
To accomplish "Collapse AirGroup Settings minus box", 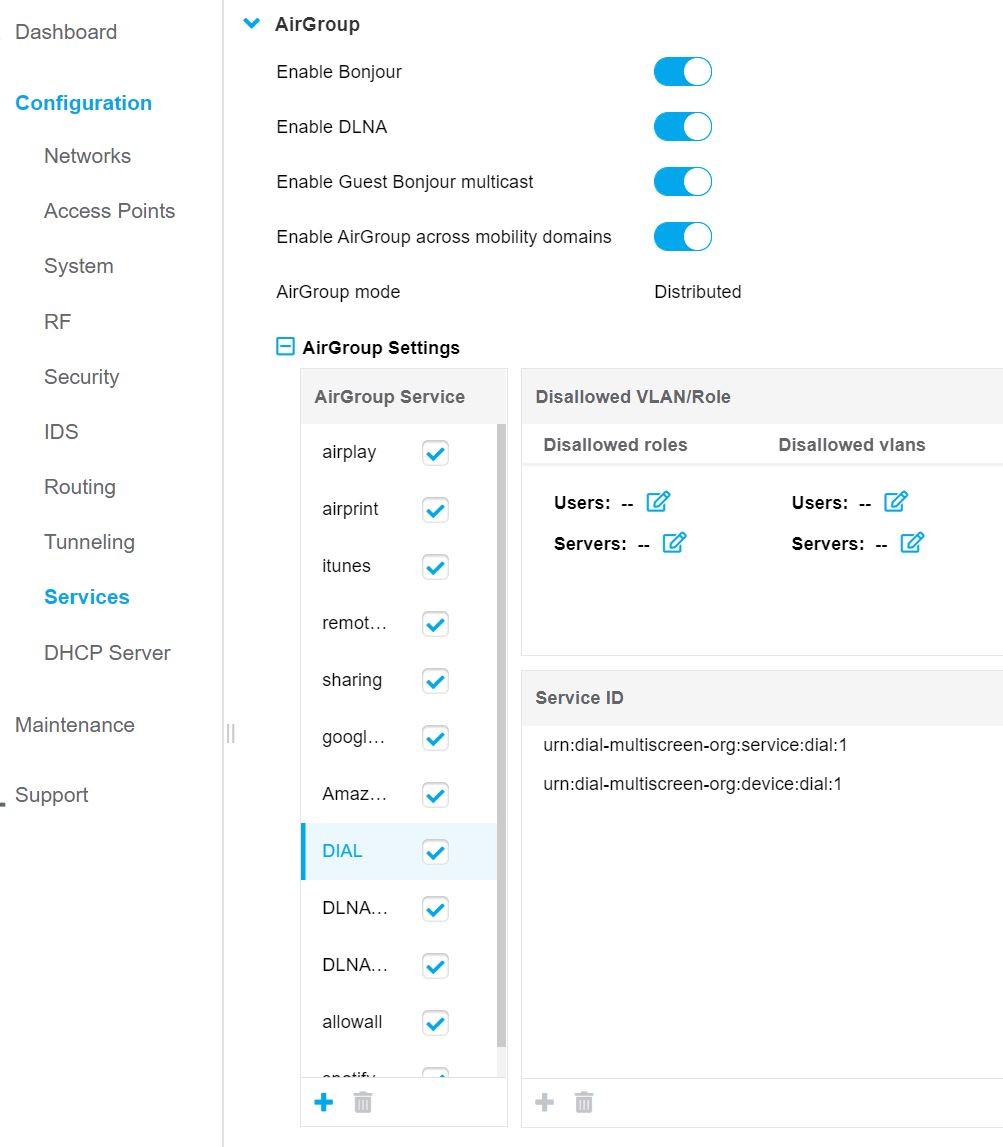I will (285, 346).
